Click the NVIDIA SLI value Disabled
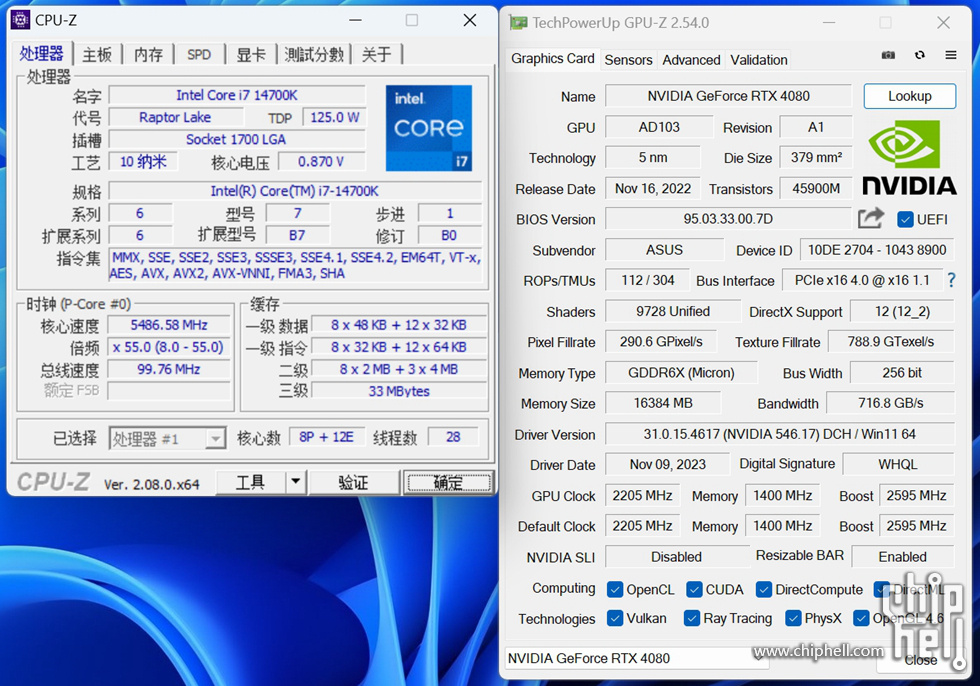The image size is (980, 686). coord(677,557)
